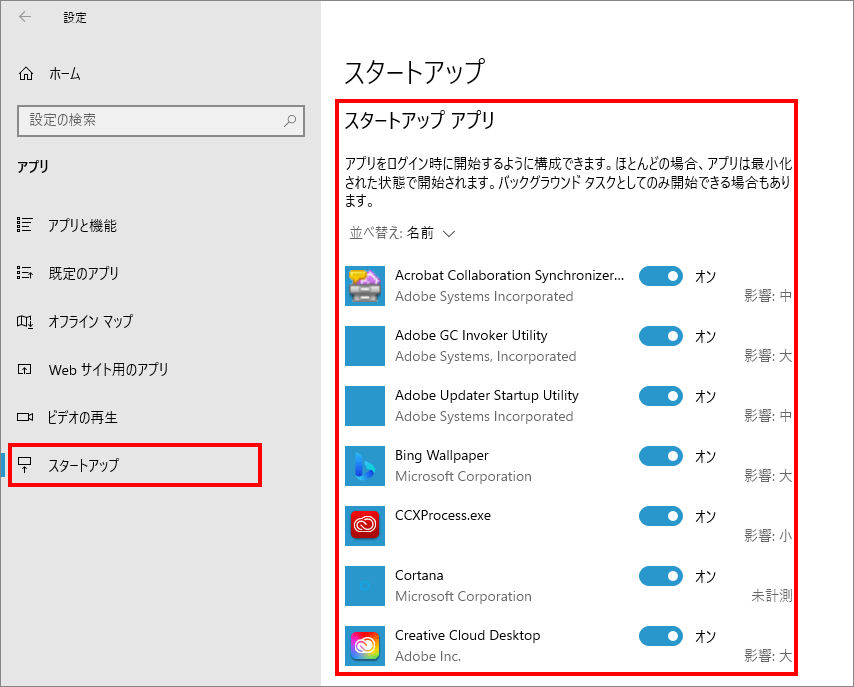Image resolution: width=854 pixels, height=687 pixels.
Task: Select ビデオの再生 in sidebar
Action: [82, 417]
